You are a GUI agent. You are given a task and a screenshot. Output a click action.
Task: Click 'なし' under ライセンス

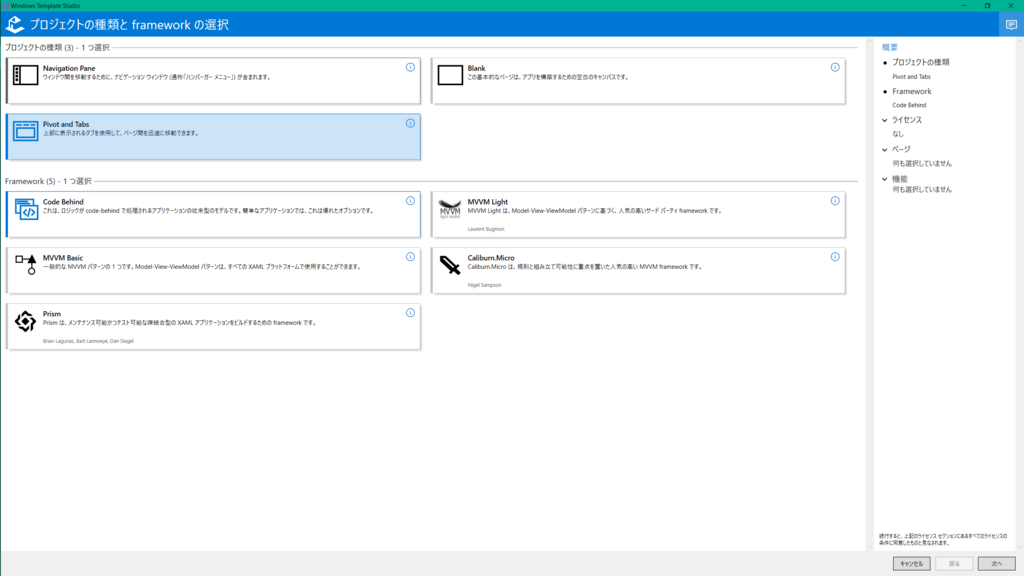click(898, 134)
